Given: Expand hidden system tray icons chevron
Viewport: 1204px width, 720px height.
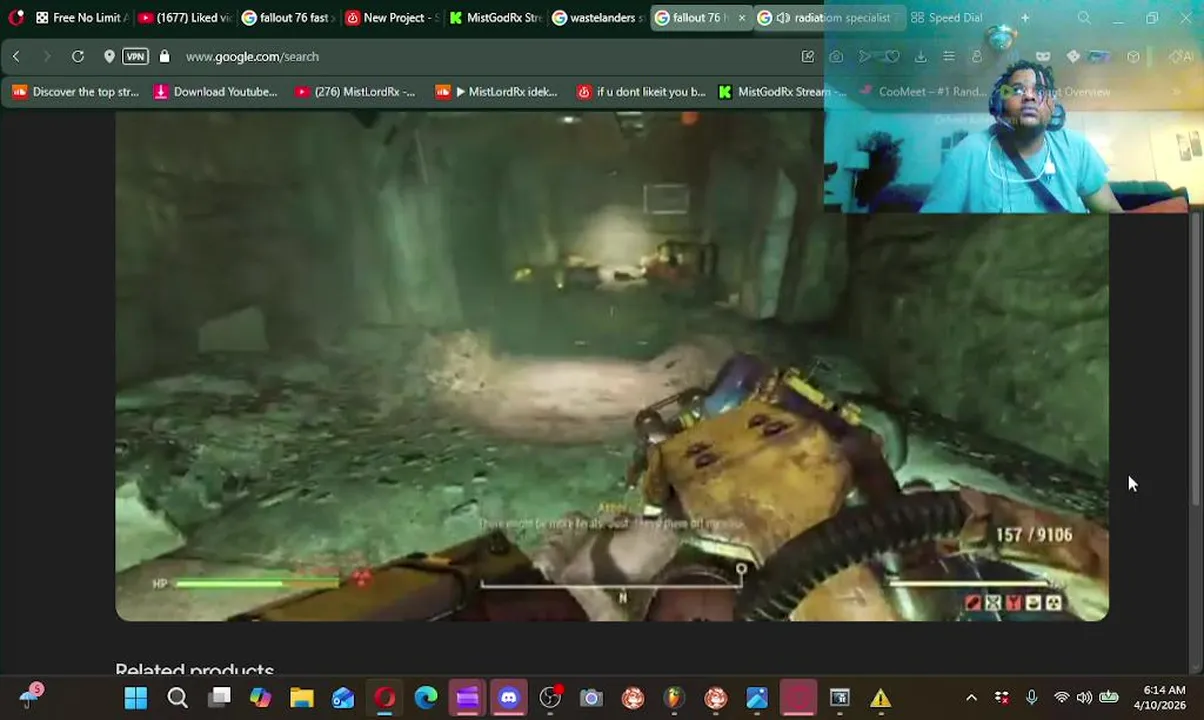Looking at the screenshot, I should click(971, 698).
